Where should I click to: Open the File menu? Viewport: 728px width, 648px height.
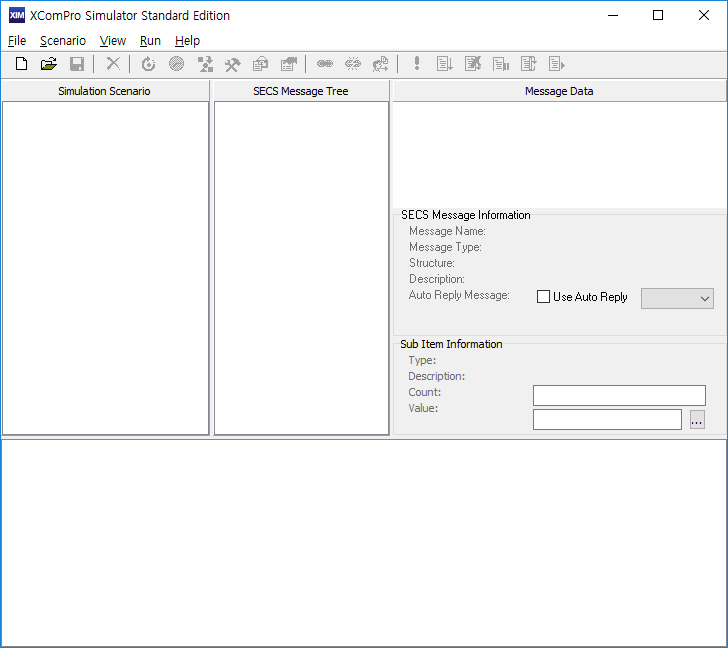coord(17,41)
